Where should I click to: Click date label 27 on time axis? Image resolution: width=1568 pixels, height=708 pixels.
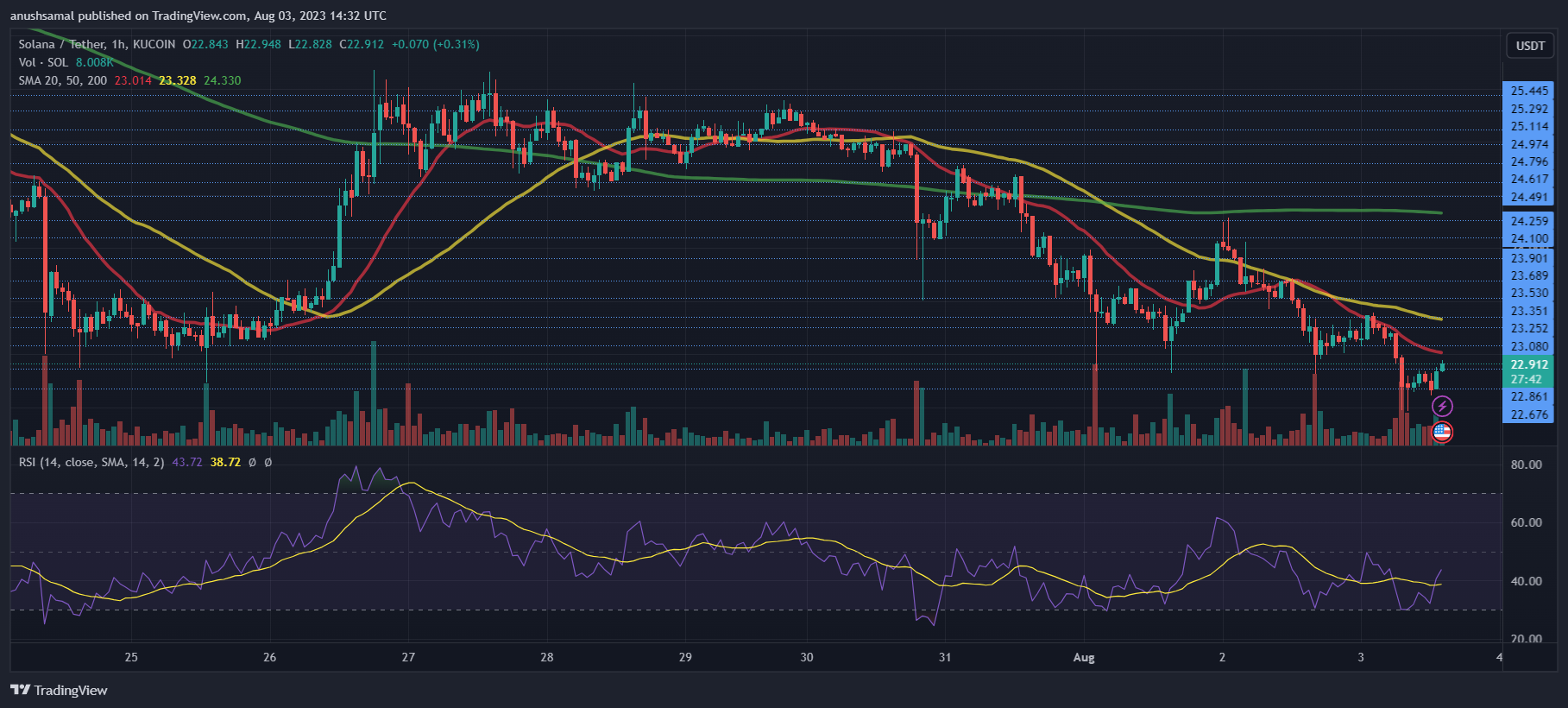(408, 657)
